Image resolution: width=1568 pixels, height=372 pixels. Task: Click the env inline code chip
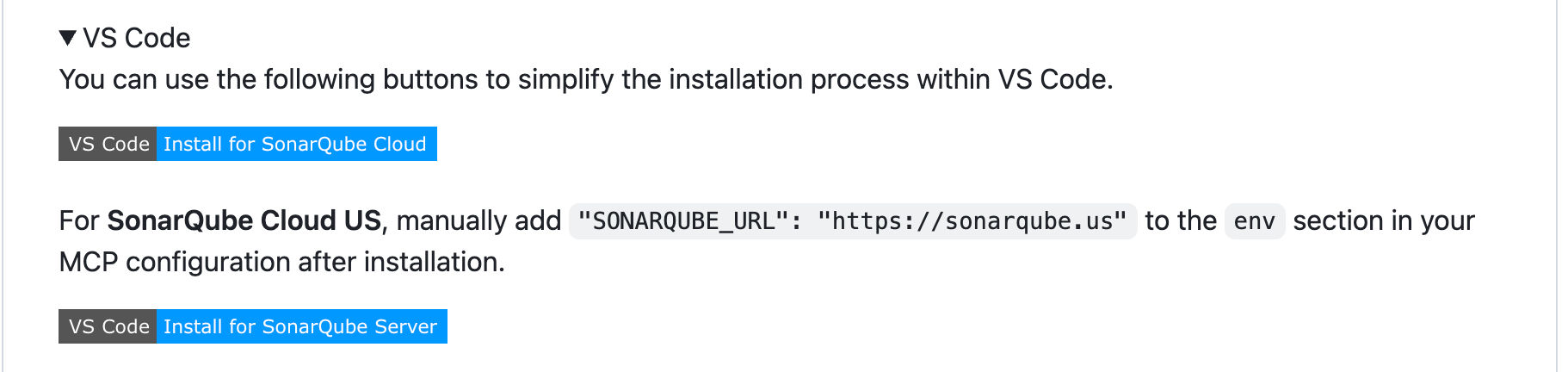1254,221
